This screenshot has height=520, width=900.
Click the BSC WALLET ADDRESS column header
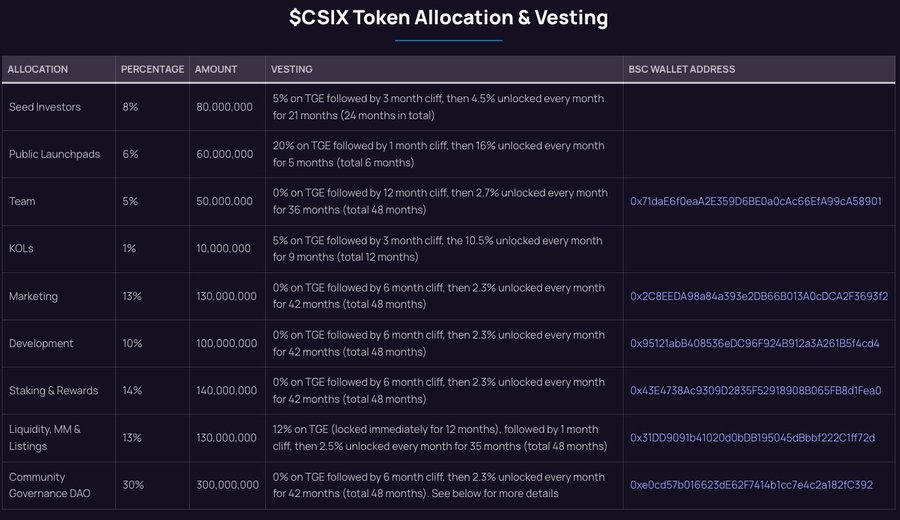click(x=681, y=69)
